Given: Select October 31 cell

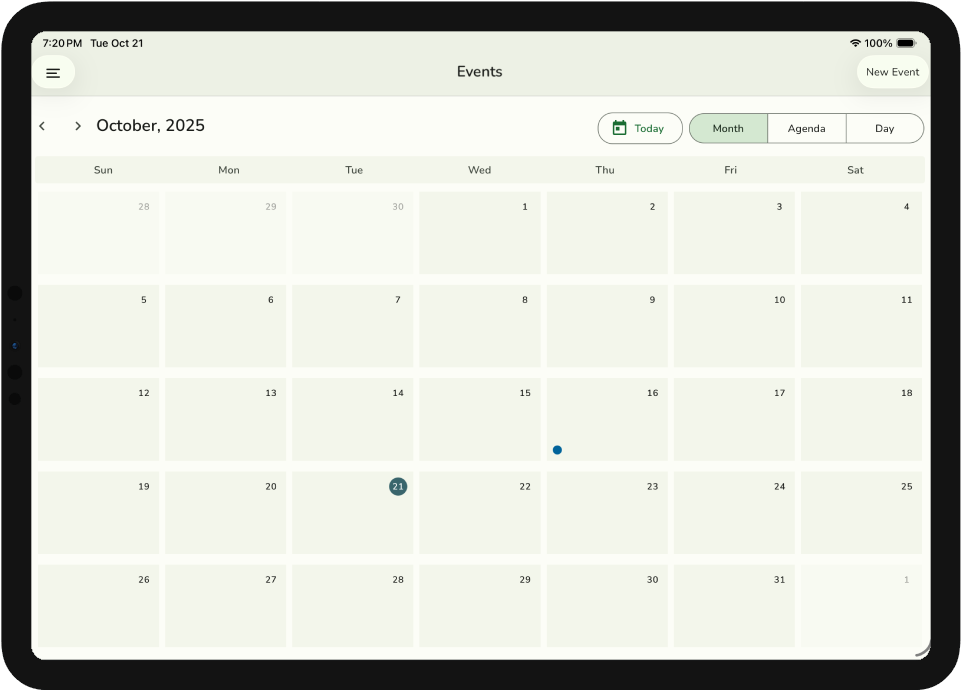Looking at the screenshot, I should click(733, 606).
